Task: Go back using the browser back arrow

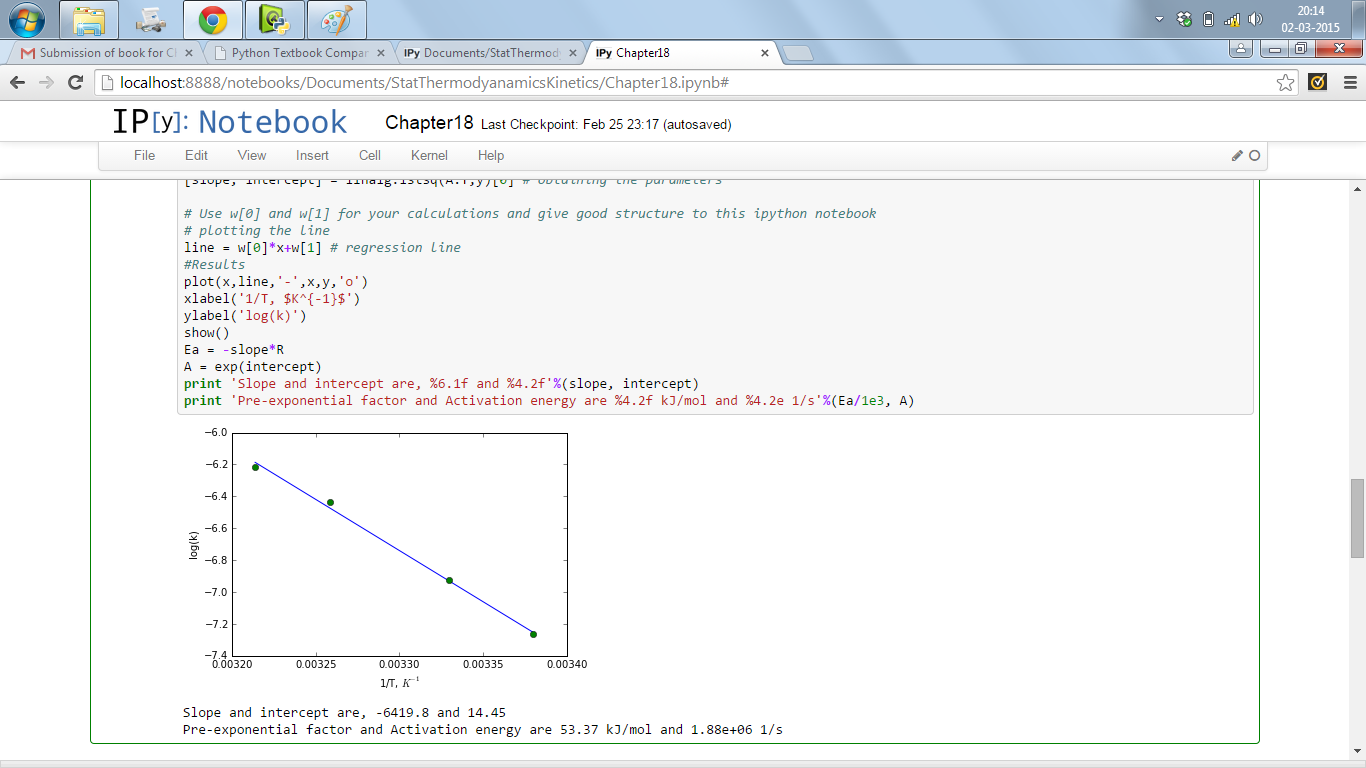Action: 18,83
